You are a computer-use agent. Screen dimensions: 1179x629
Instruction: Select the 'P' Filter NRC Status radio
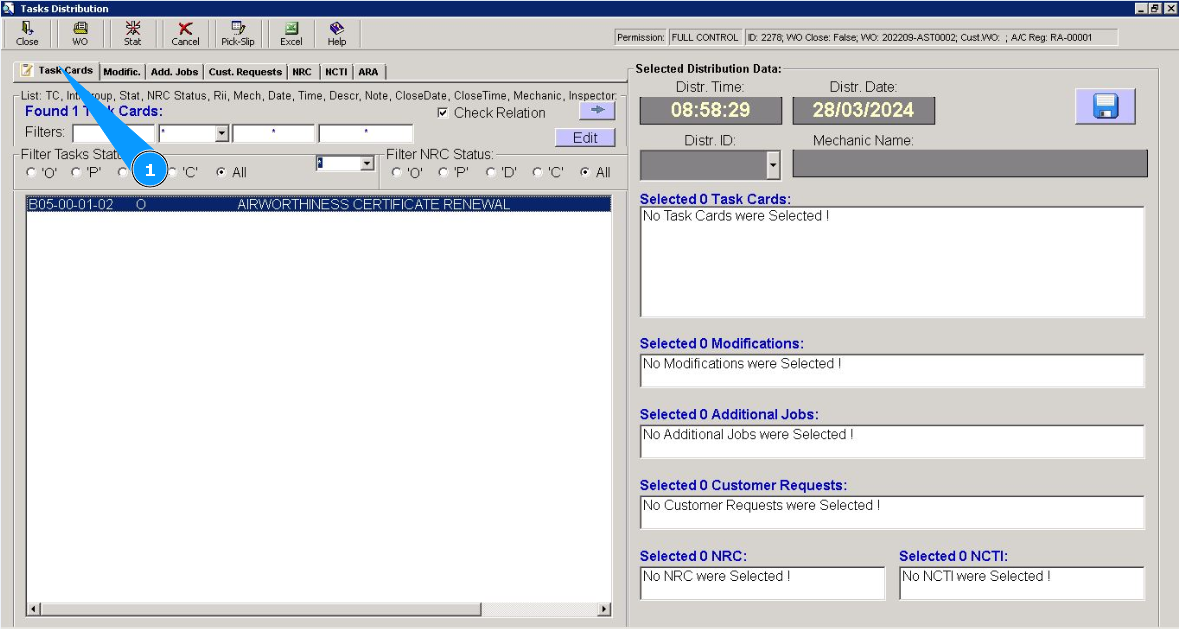[443, 172]
